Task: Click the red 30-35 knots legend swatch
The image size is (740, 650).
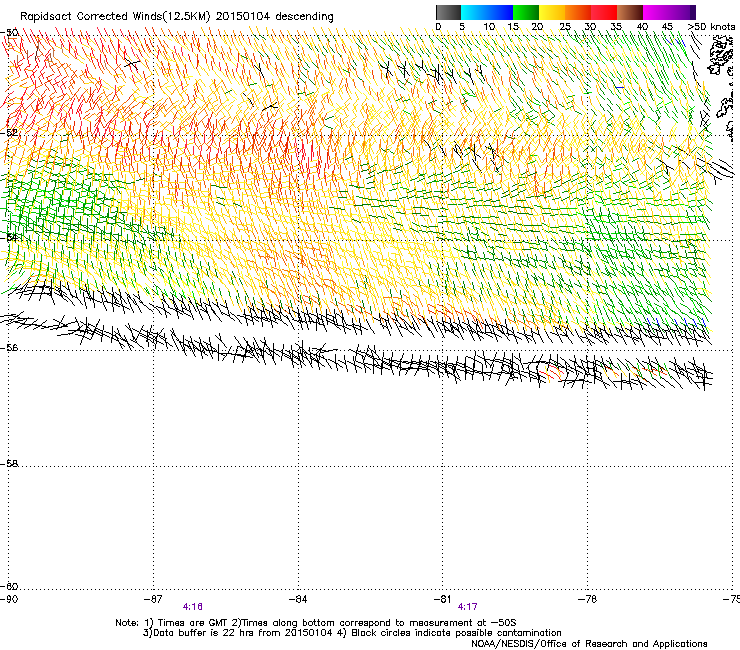Action: coord(604,12)
